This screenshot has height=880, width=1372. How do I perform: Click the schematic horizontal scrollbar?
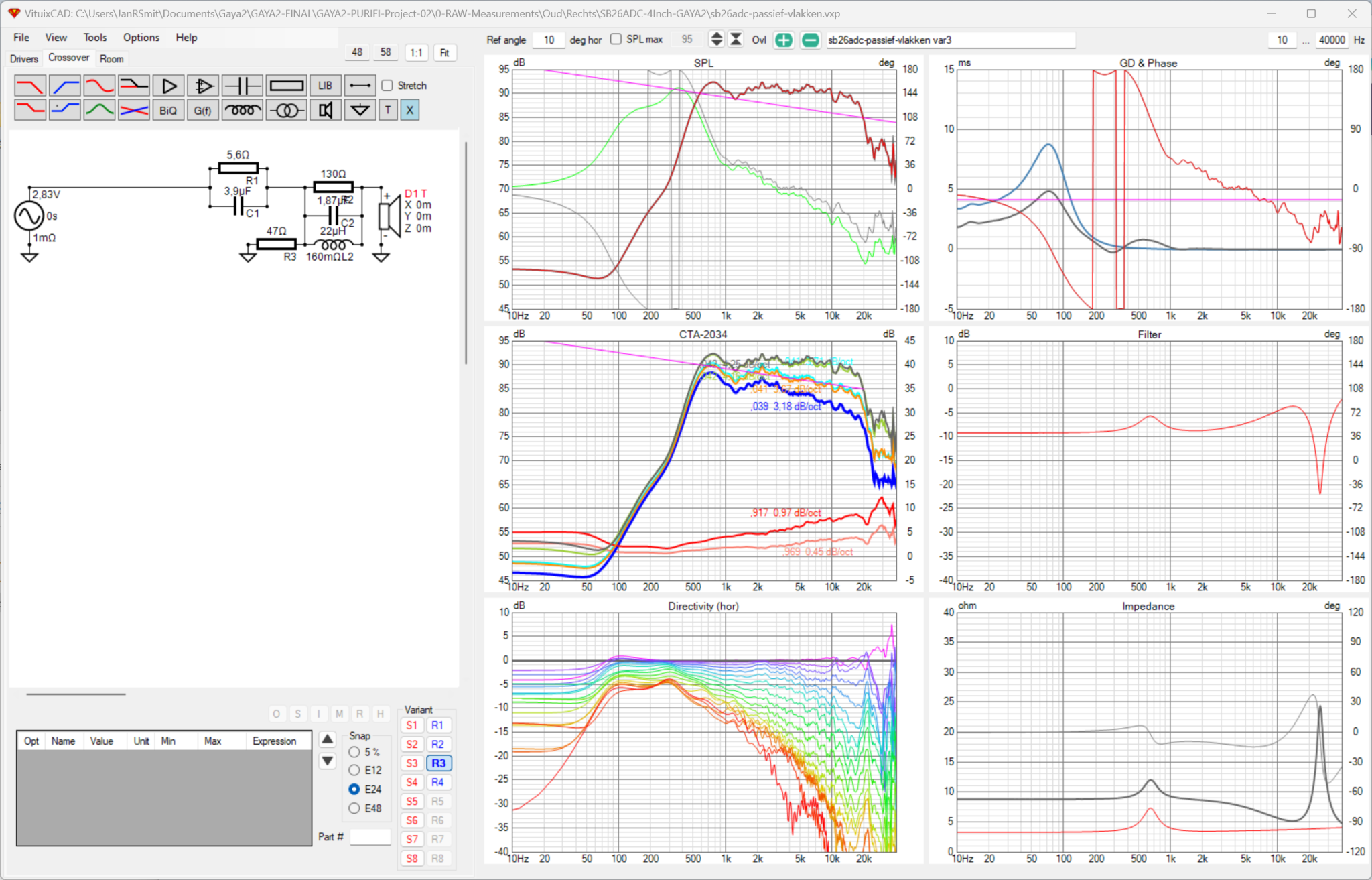76,694
